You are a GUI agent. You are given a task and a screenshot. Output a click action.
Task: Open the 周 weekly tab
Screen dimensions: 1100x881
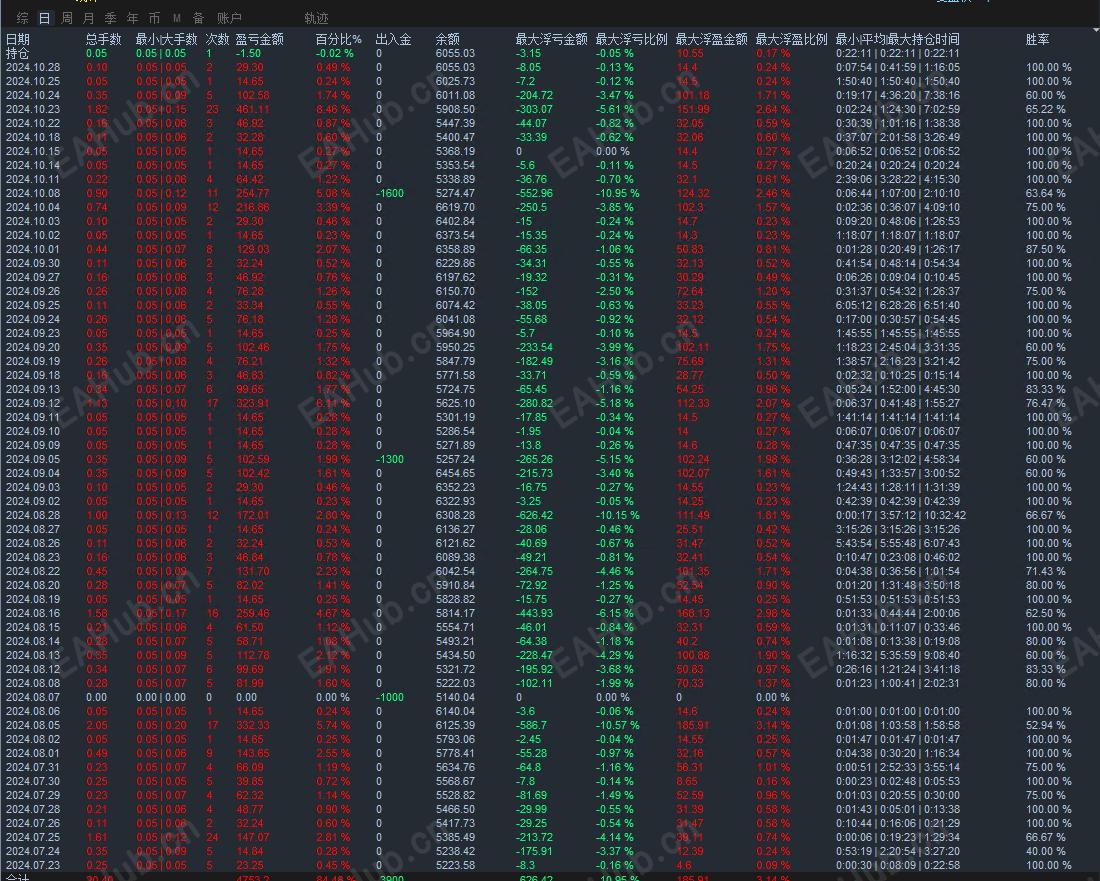[x=67, y=18]
